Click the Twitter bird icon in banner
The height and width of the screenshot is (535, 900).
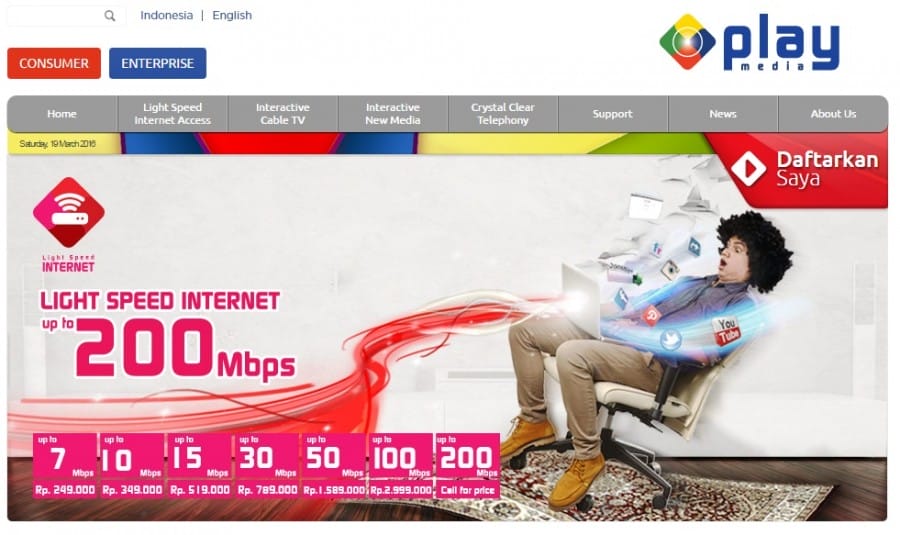tap(670, 340)
